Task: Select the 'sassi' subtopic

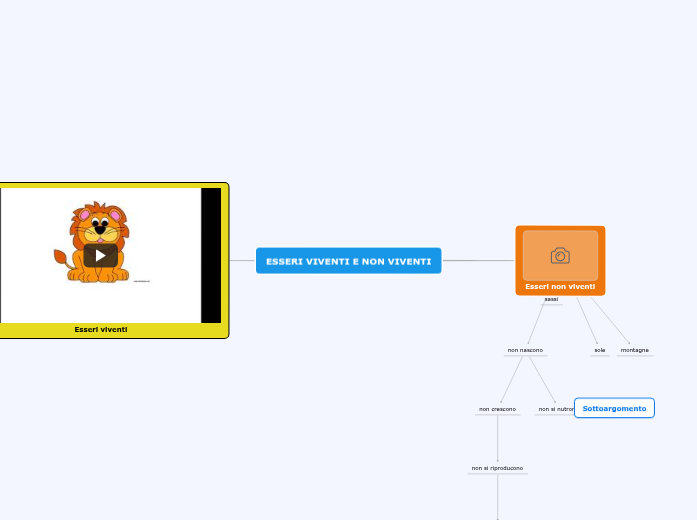Action: 551,299
